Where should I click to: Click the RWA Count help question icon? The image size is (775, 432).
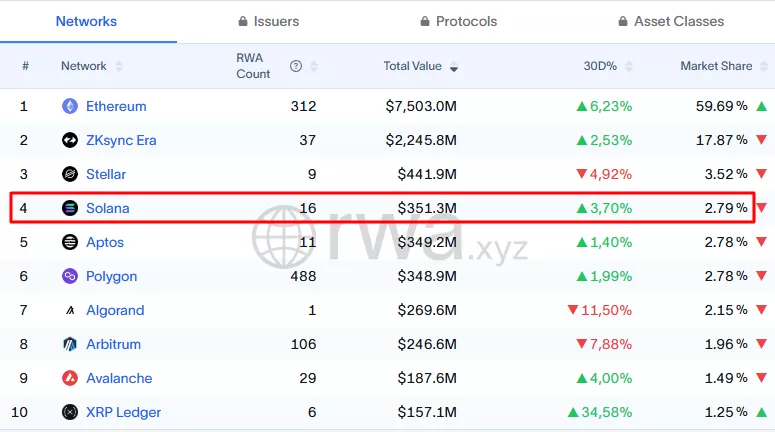tap(296, 66)
